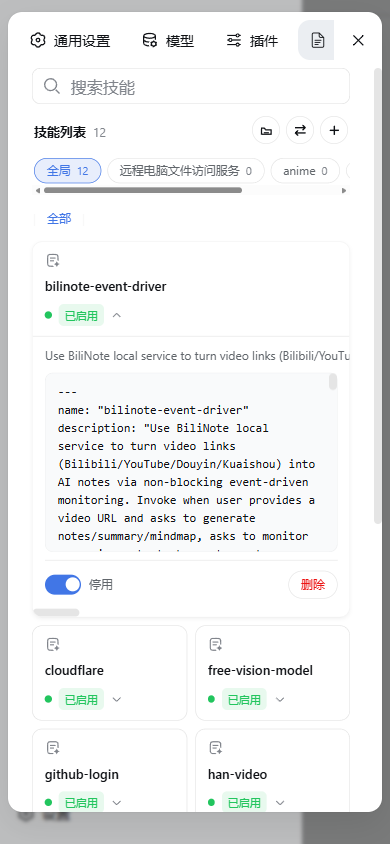Collapse the bilinote-event-driver details chevron

(117, 315)
